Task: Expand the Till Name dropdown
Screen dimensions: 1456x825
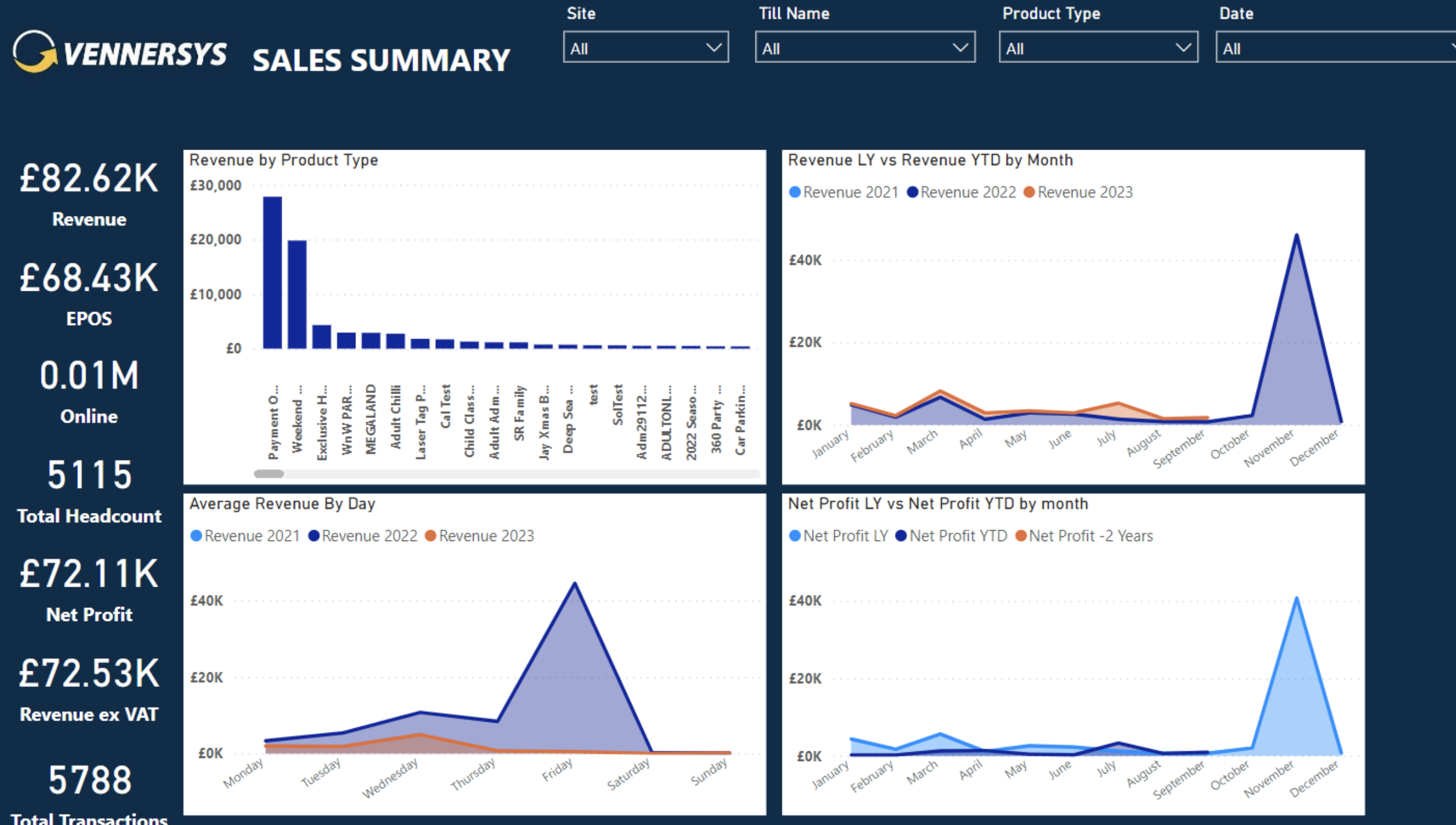Action: [865, 48]
